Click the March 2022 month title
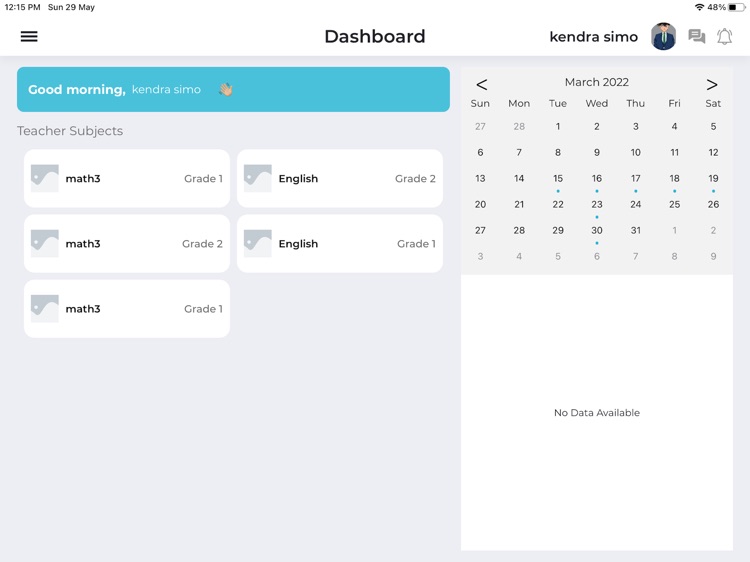Viewport: 750px width, 562px height. [x=596, y=82]
